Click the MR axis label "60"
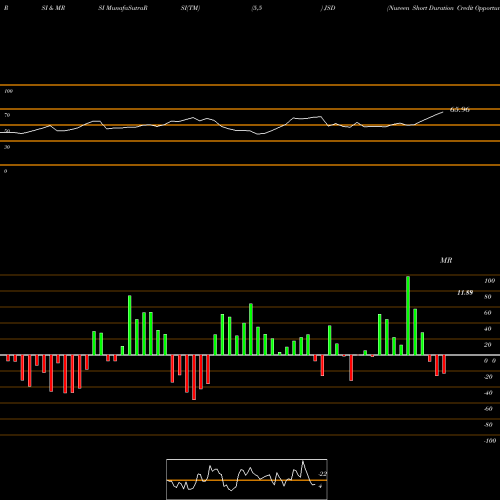The width and height of the screenshot is (500, 500). pos(488,313)
